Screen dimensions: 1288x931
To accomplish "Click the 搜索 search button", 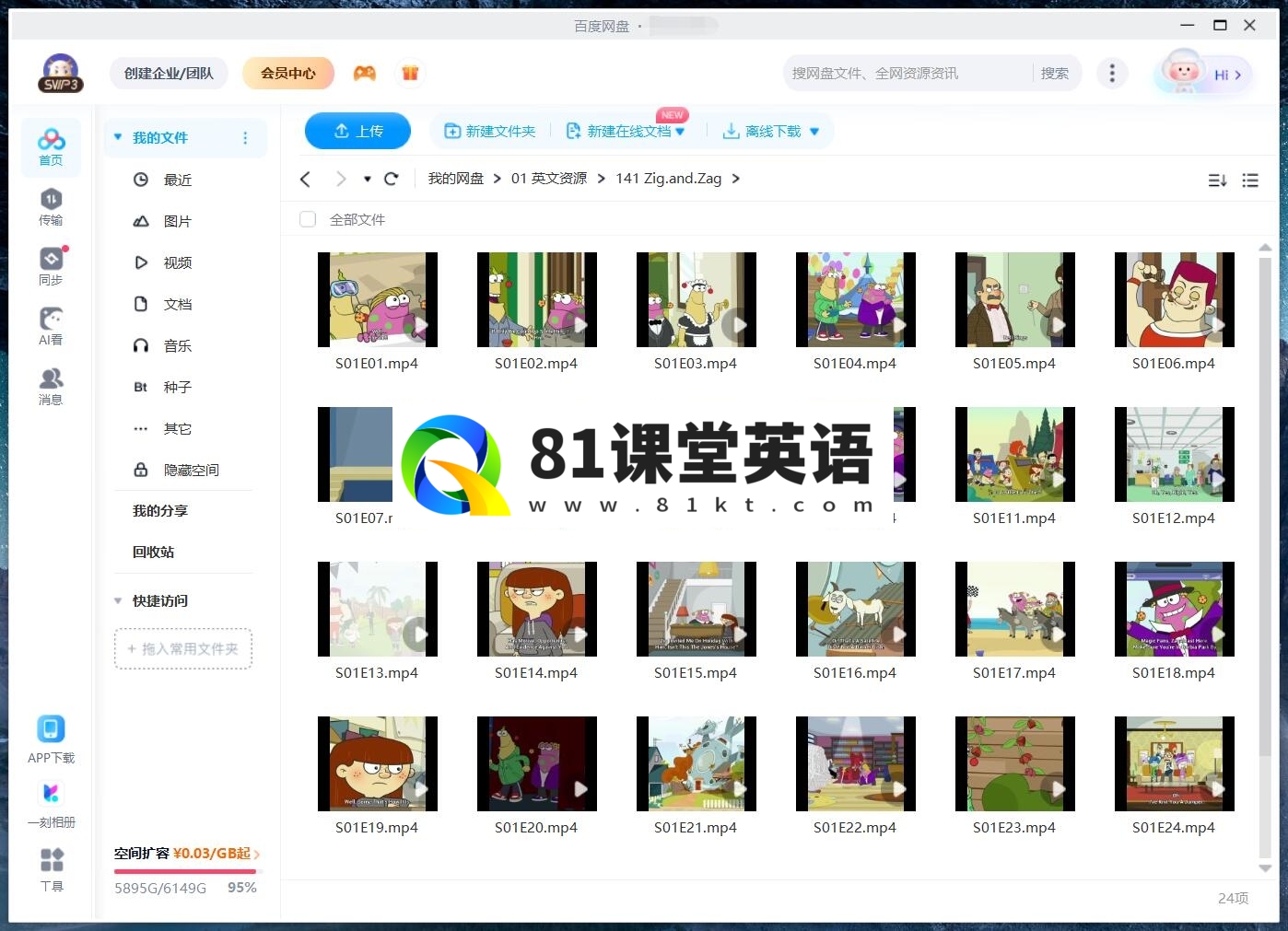I will [x=1055, y=73].
